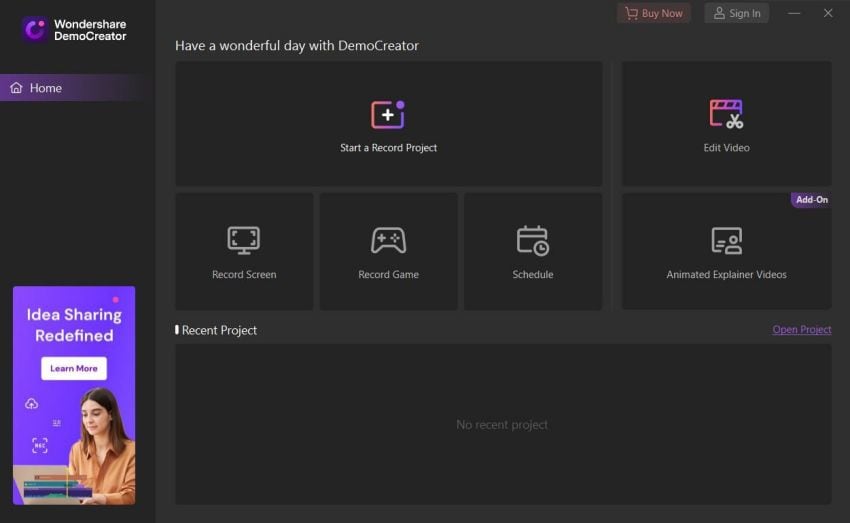
Task: Close the DemoCreator window
Action: (828, 13)
